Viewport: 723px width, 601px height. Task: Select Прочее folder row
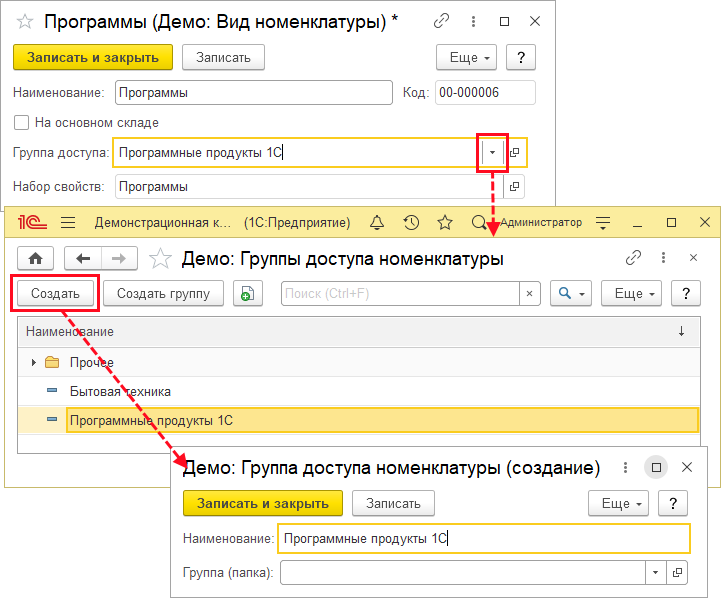click(x=359, y=363)
